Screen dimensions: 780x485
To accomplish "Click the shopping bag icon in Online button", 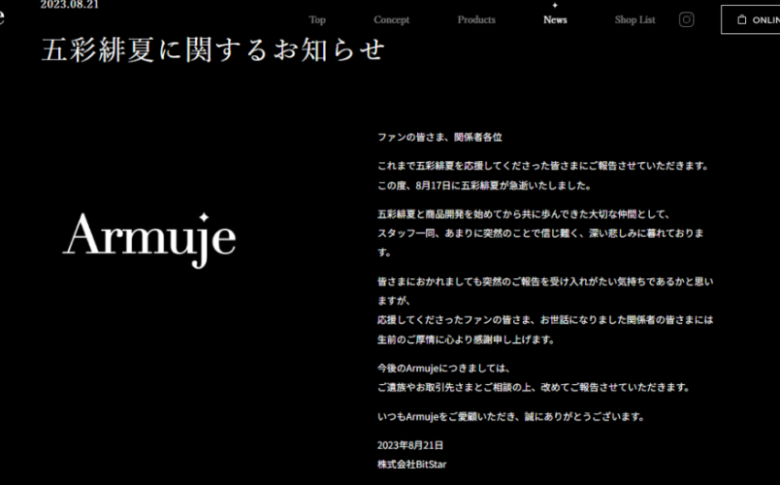I will (742, 19).
